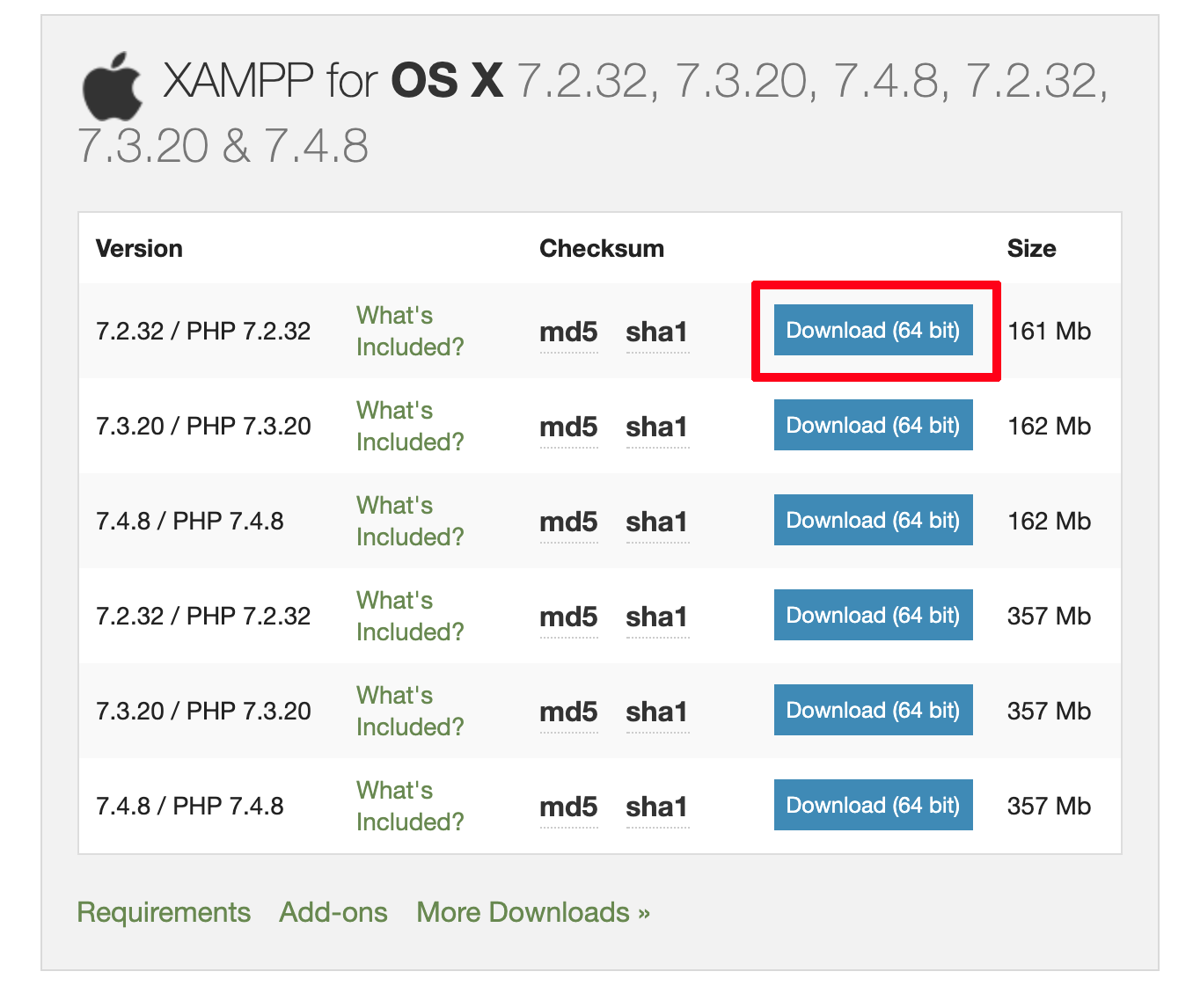Open What's Included for the 357 Mb 7.3.20 row
Screen dimensions: 1193x1008
(x=410, y=711)
